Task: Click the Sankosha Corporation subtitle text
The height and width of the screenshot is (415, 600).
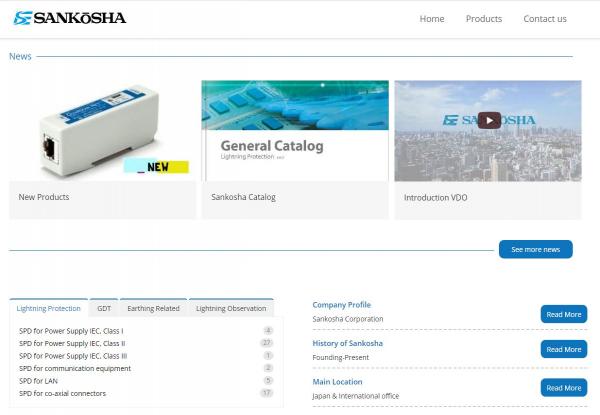Action: (x=347, y=319)
